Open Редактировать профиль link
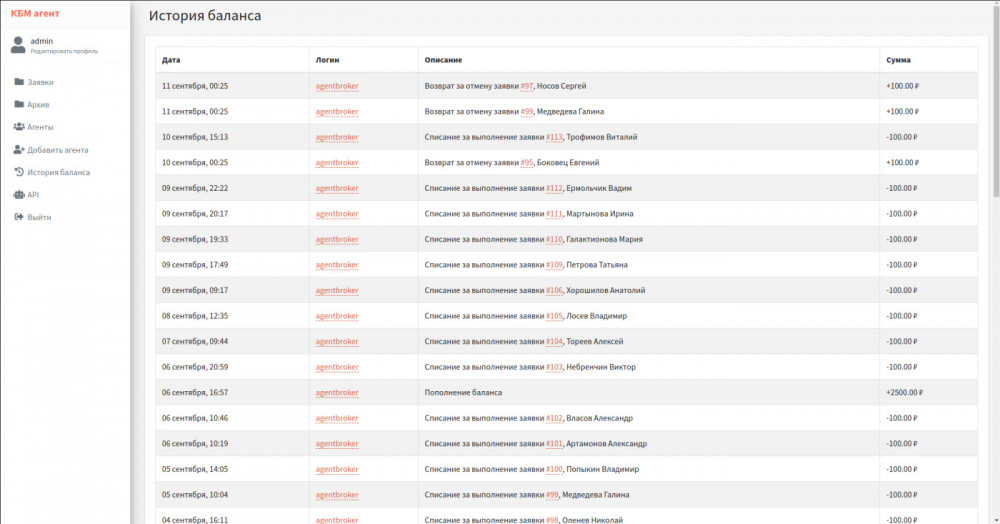This screenshot has width=1000, height=524. click(x=64, y=51)
